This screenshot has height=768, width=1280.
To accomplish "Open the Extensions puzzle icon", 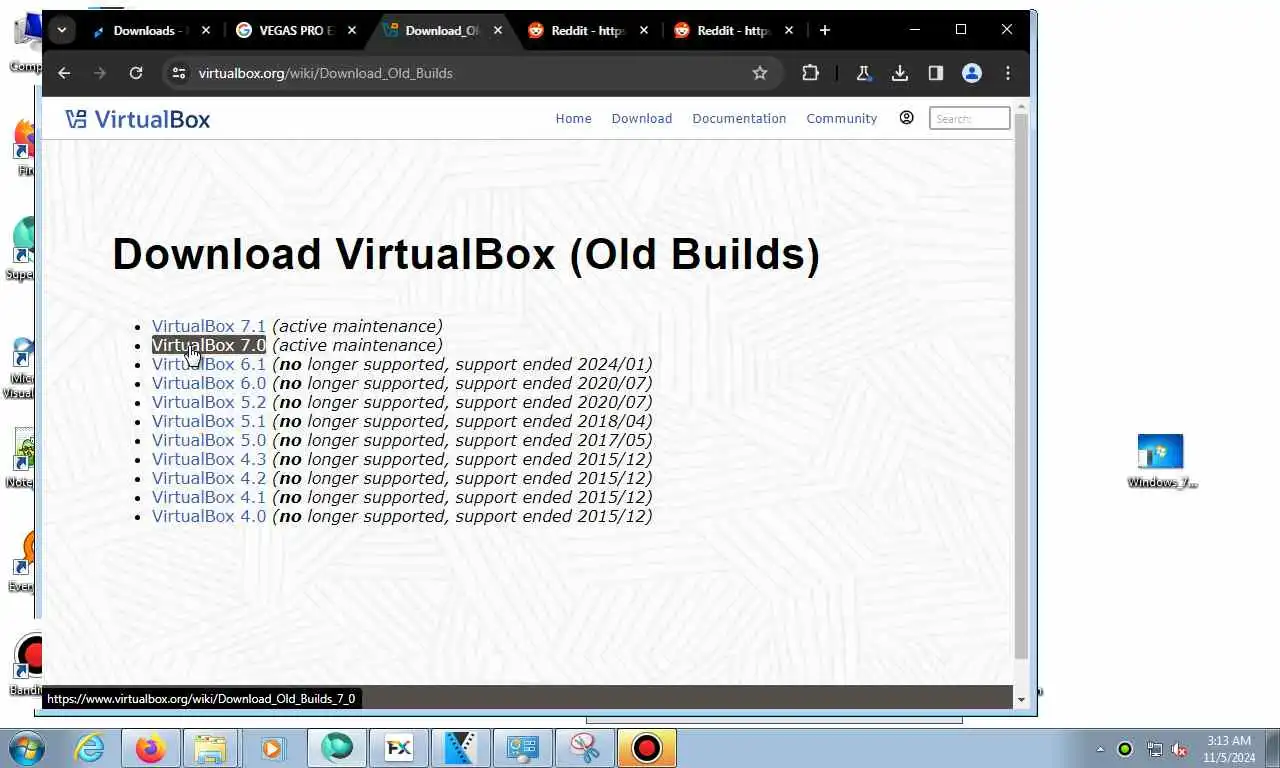I will (x=810, y=73).
